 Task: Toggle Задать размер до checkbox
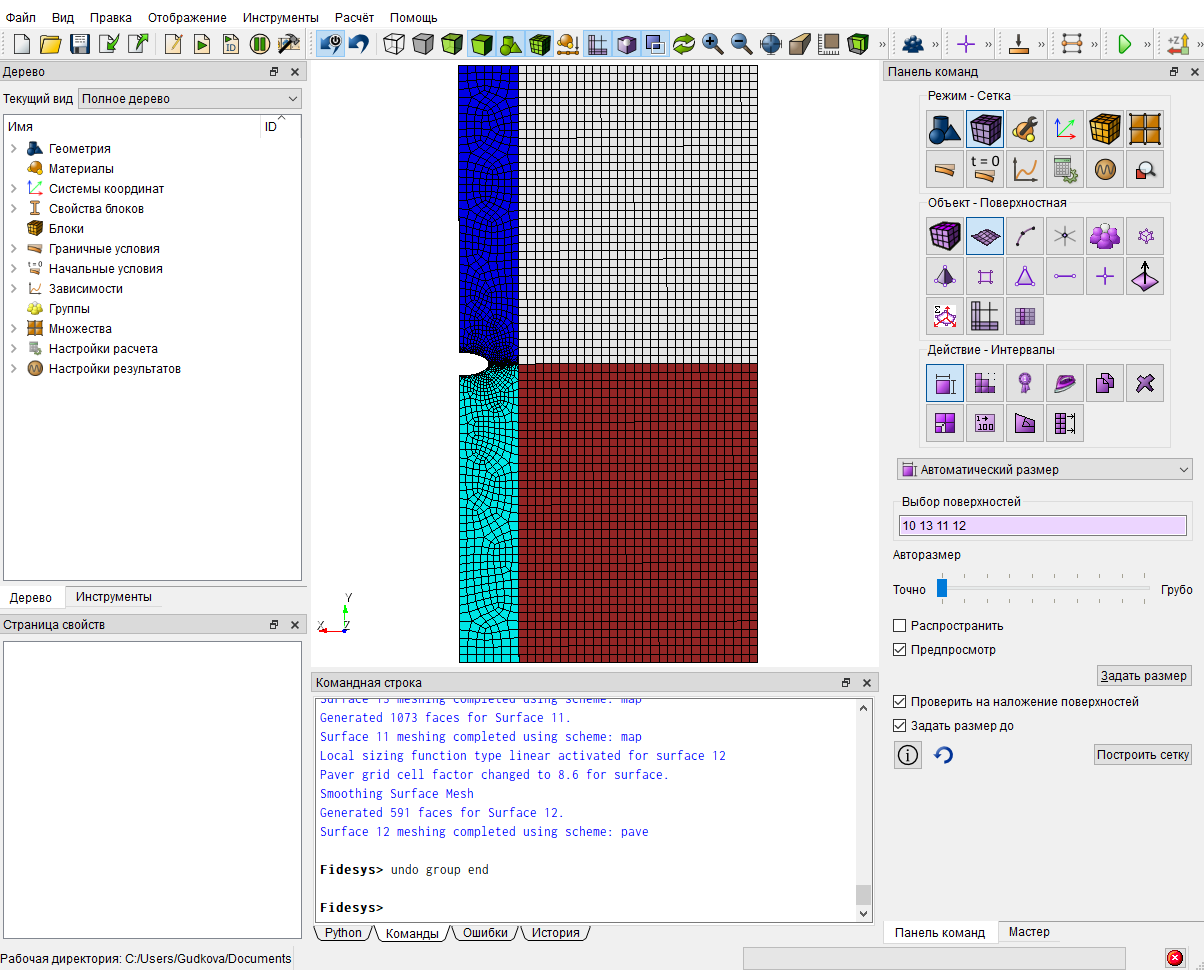tap(899, 726)
